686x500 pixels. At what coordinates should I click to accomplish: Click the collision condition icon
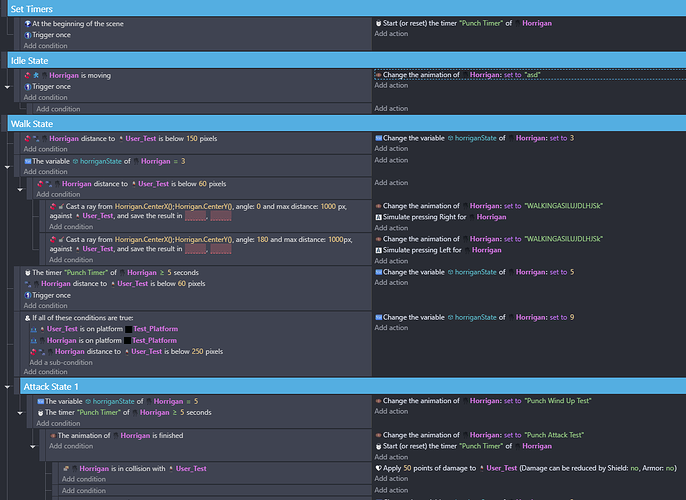pyautogui.click(x=66, y=469)
